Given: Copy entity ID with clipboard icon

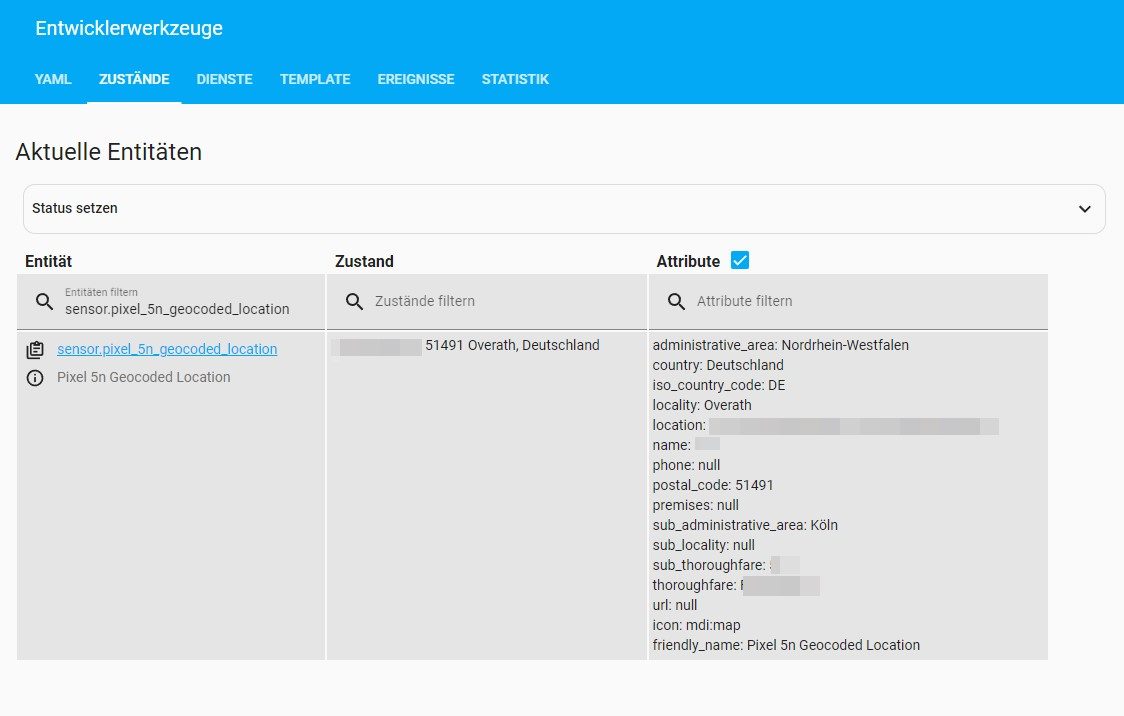Looking at the screenshot, I should click(35, 350).
